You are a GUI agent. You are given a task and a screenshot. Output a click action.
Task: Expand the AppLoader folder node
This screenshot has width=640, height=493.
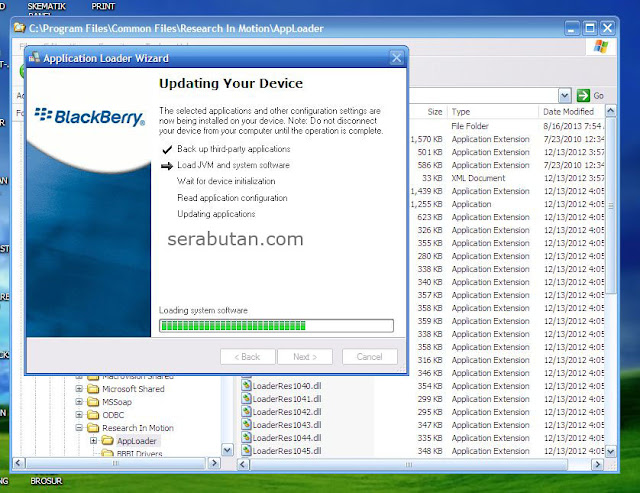[x=93, y=441]
